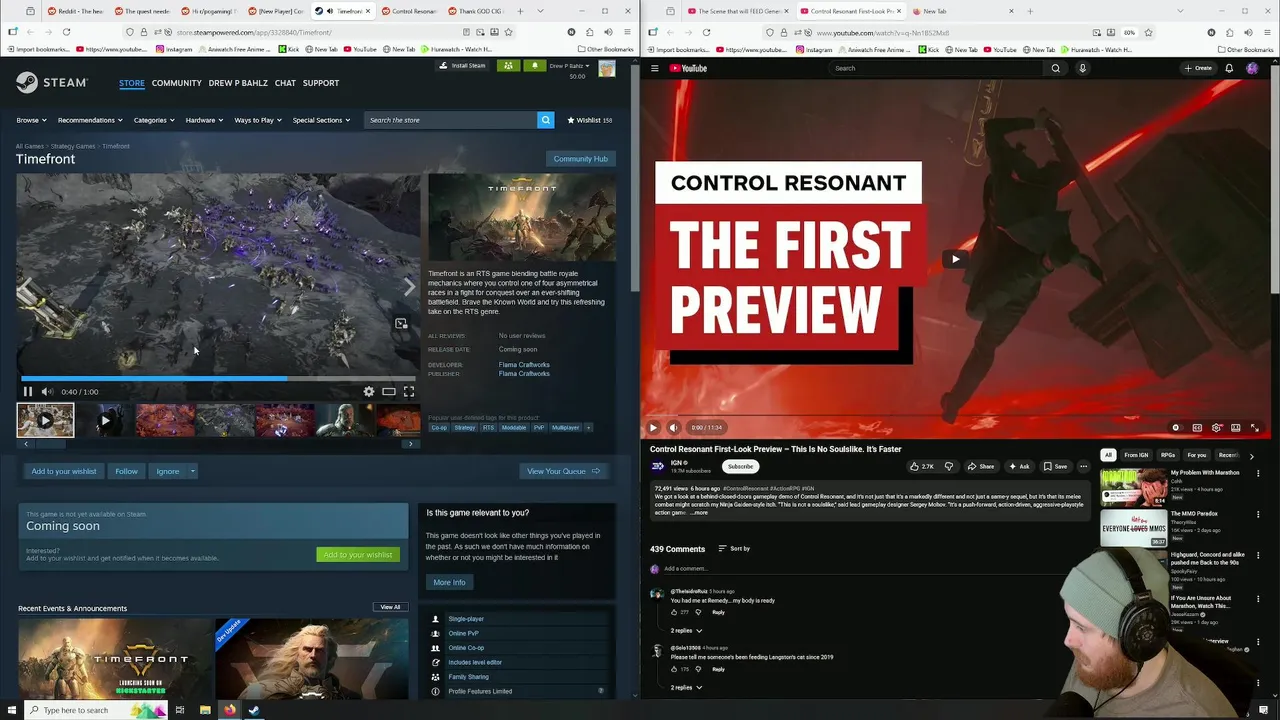The image size is (1280, 720).
Task: Open Flama Craftworks developer link
Action: [524, 365]
